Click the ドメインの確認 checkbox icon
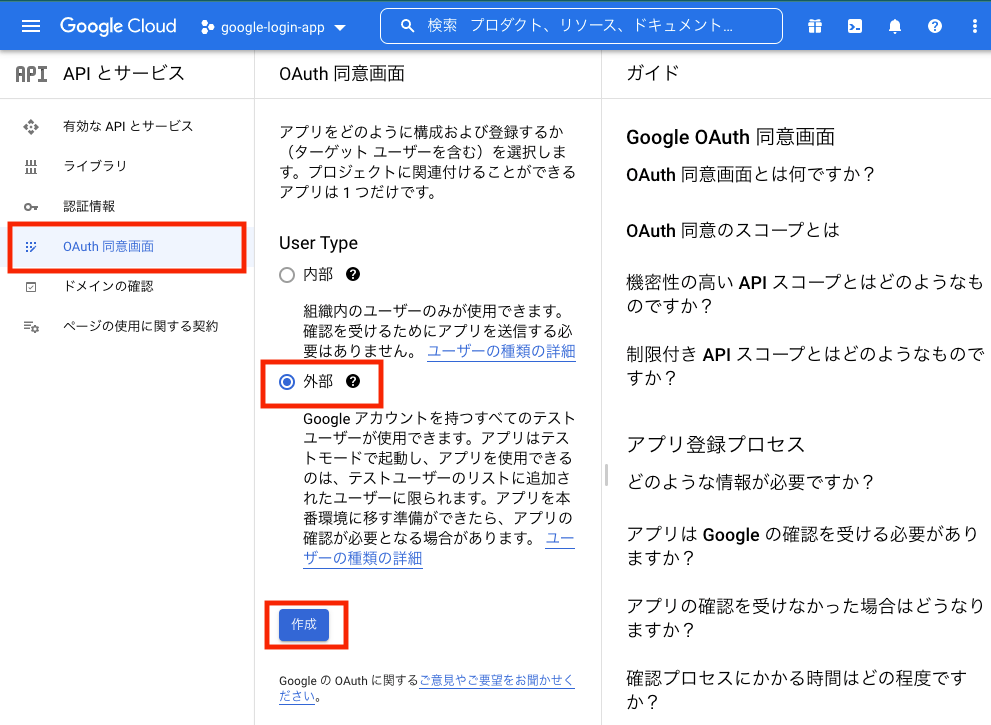Viewport: 991px width, 725px height. (30, 287)
